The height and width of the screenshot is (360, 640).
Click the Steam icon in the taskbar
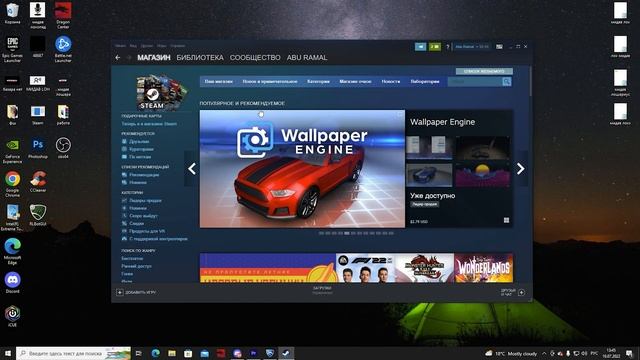click(286, 353)
